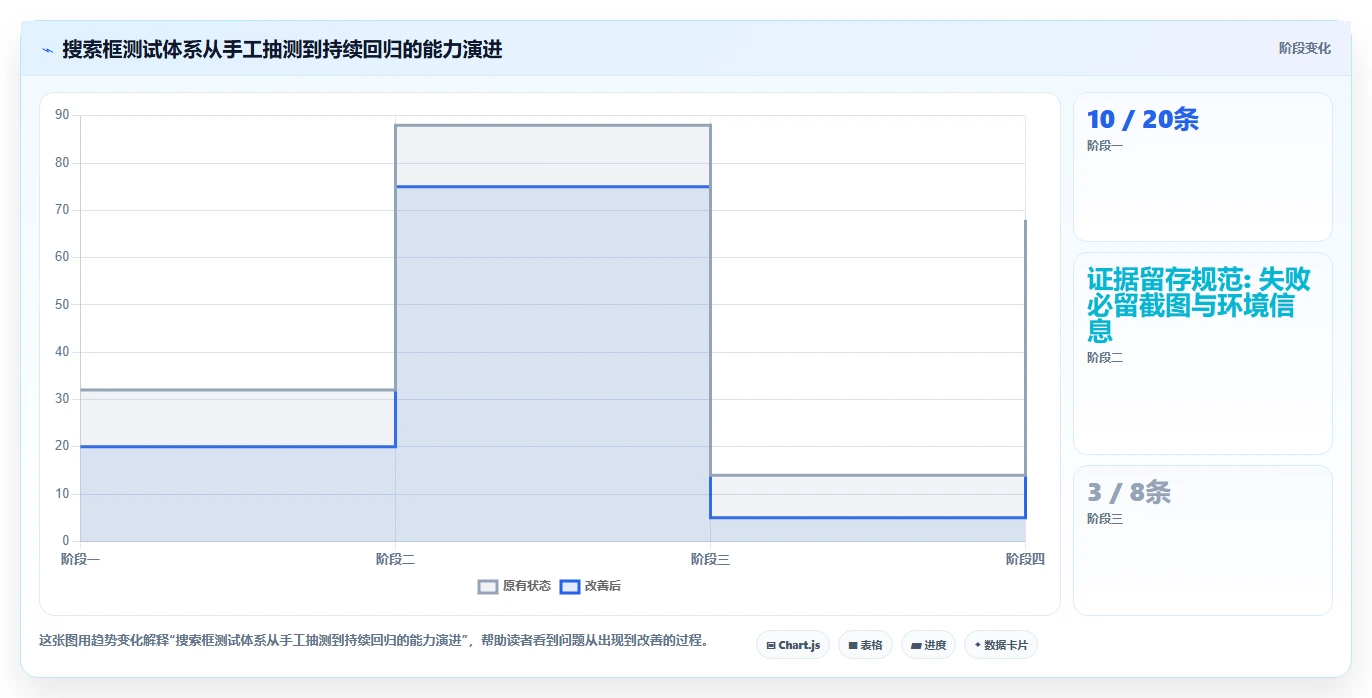The height and width of the screenshot is (698, 1372).
Task: Toggle the 改善后 legend item
Action: click(590, 586)
